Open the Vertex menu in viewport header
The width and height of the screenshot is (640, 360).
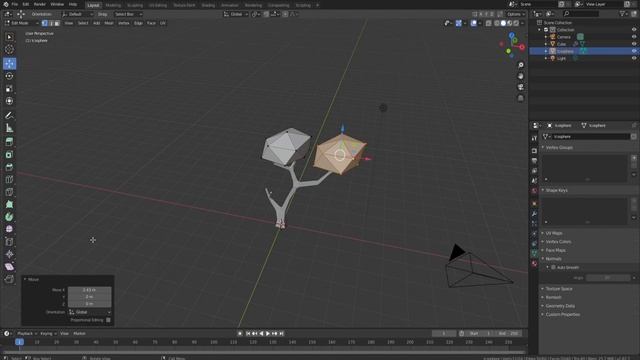[x=124, y=23]
